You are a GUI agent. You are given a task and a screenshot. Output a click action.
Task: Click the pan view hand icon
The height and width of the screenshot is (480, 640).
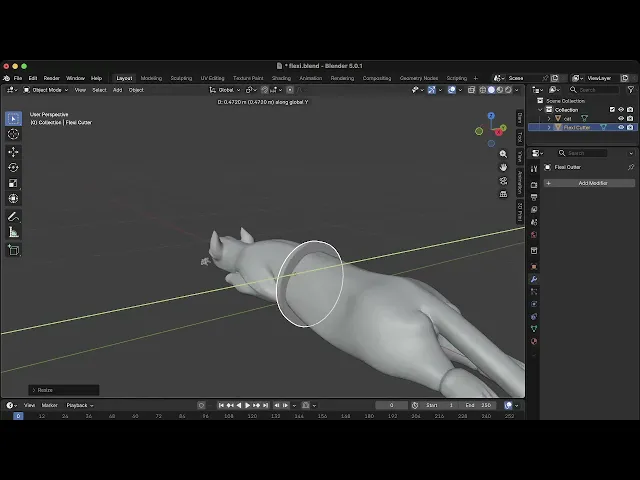click(503, 167)
